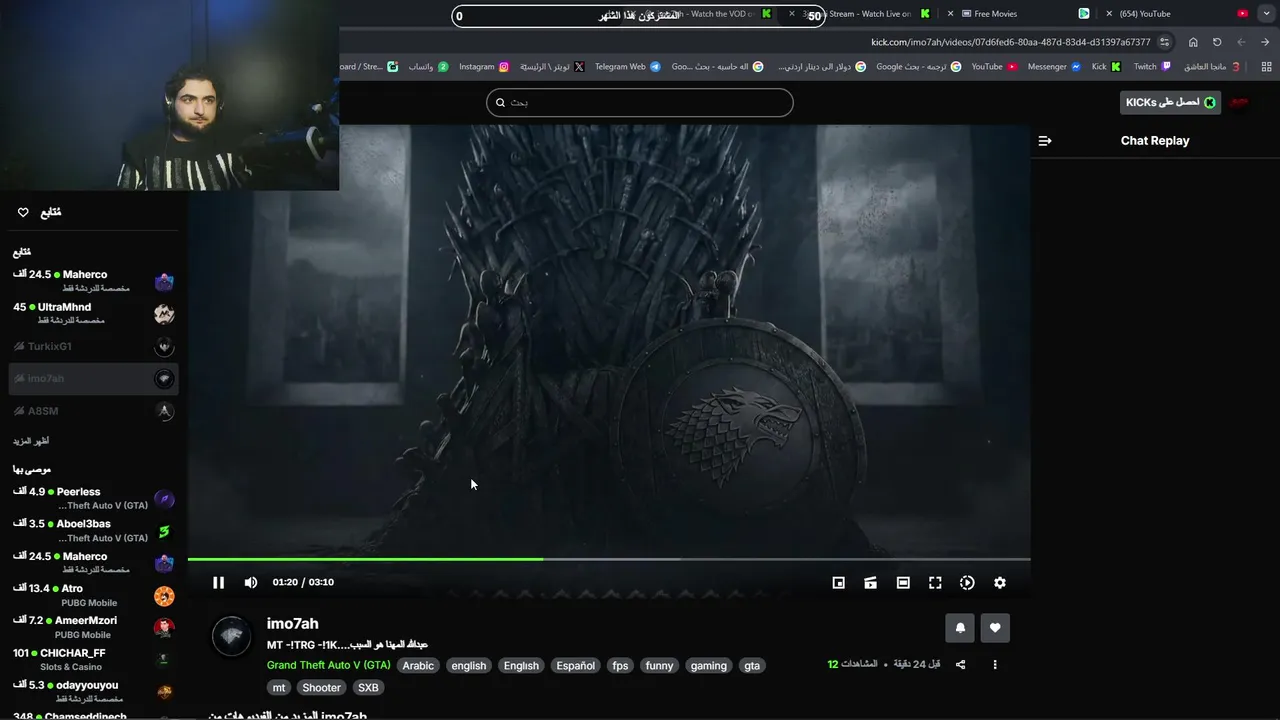Toggle theater mode in the player
The width and height of the screenshot is (1280, 720).
(x=903, y=583)
